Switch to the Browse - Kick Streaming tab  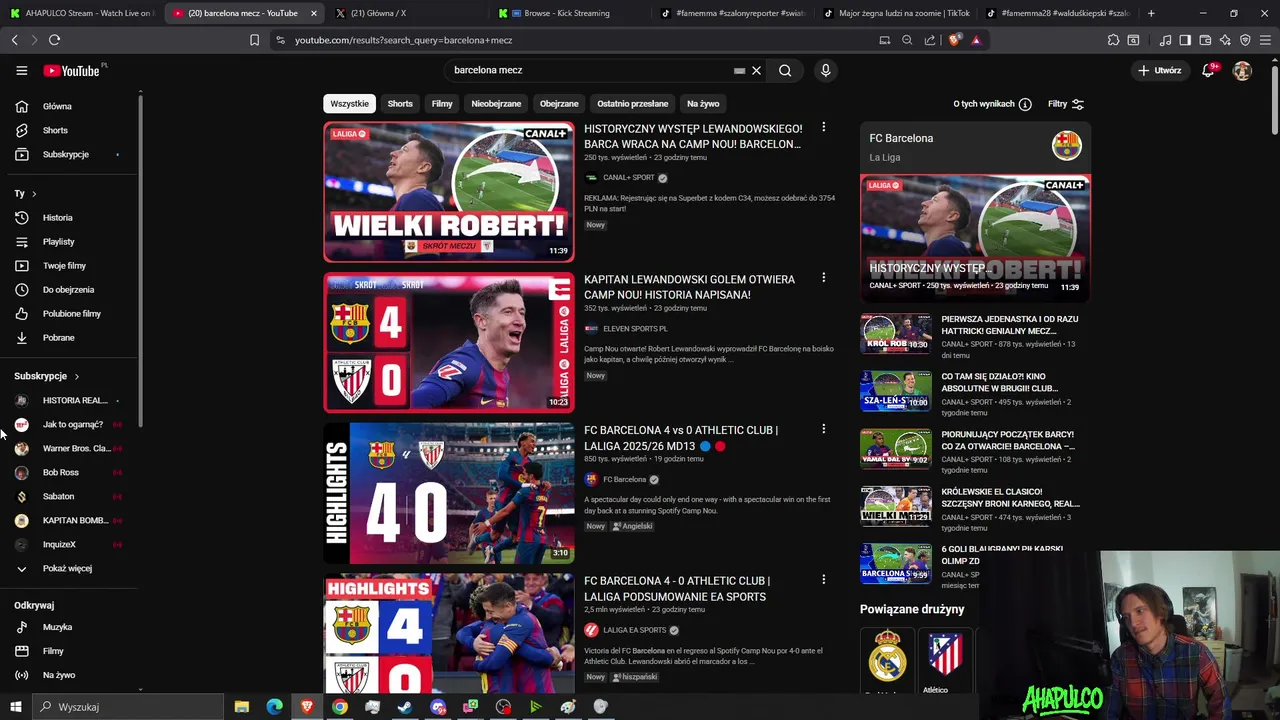[x=567, y=13]
